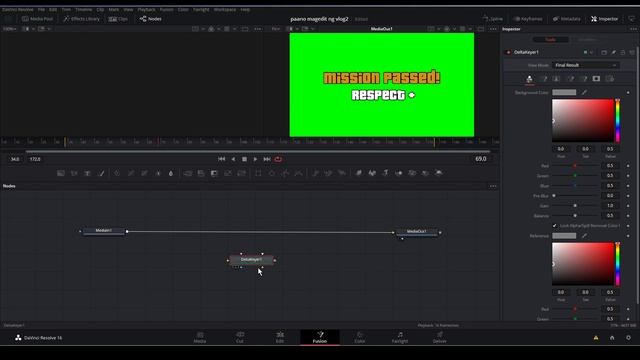Switch to the Deliver page
Image resolution: width=640 pixels, height=360 pixels.
[x=440, y=337]
